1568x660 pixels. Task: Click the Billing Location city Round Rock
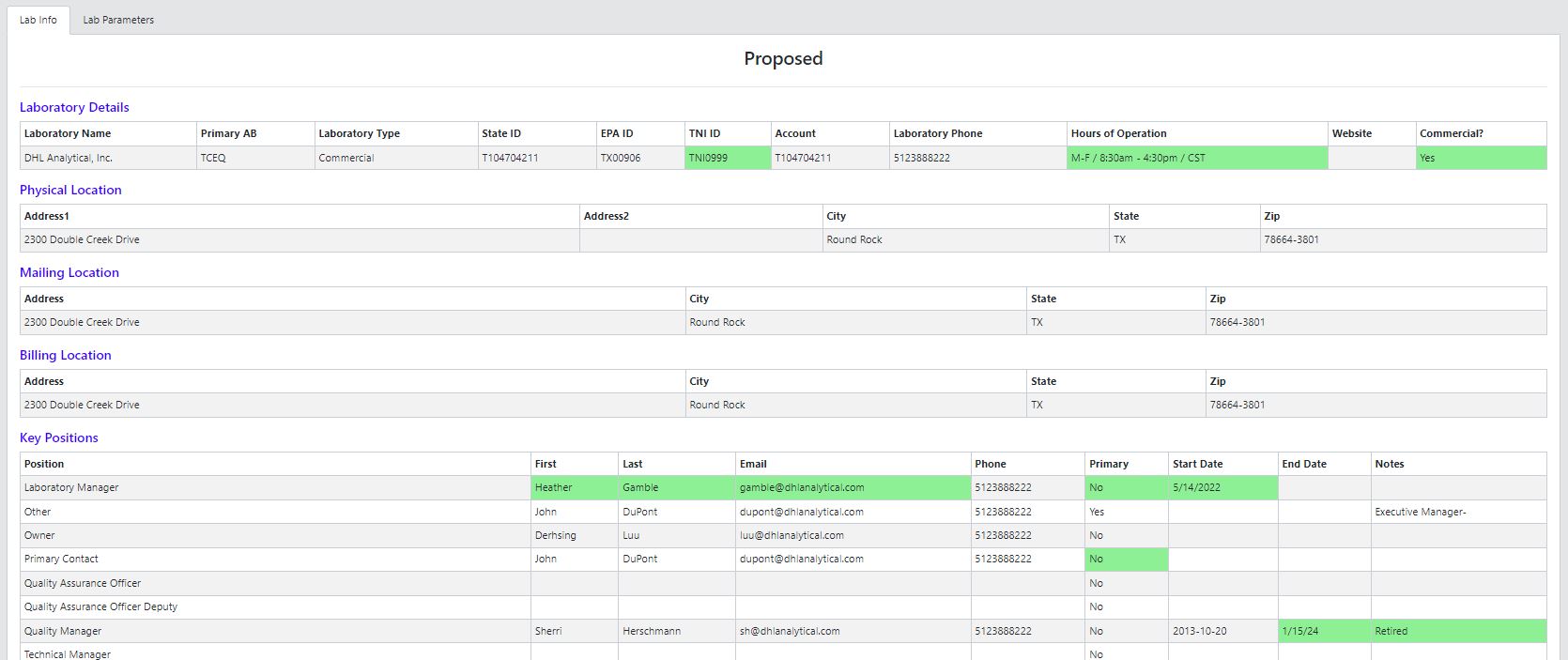tap(856, 406)
